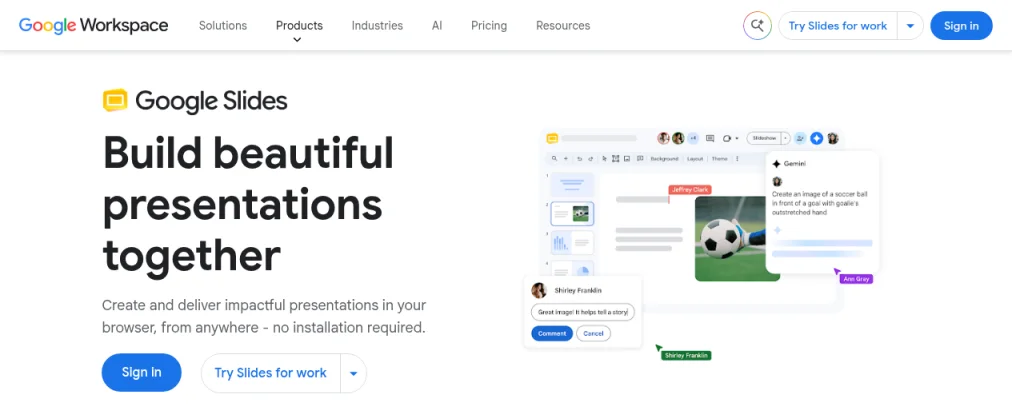Image resolution: width=1012 pixels, height=420 pixels.
Task: Click comment field 'Great image! It helps tell a story'
Action: 583,312
